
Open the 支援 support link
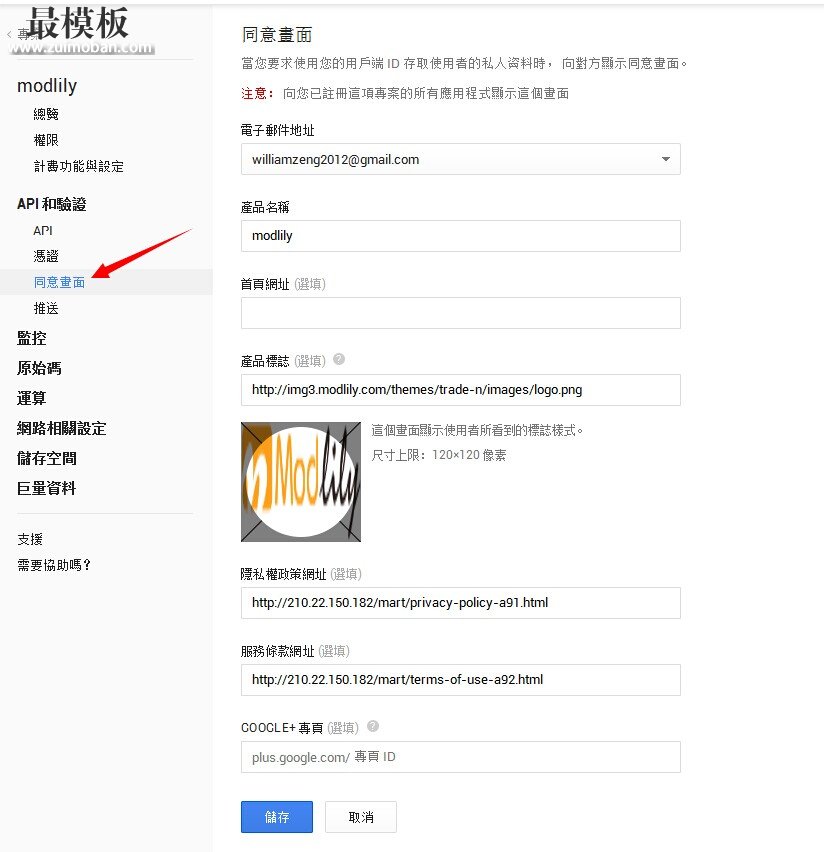click(30, 539)
